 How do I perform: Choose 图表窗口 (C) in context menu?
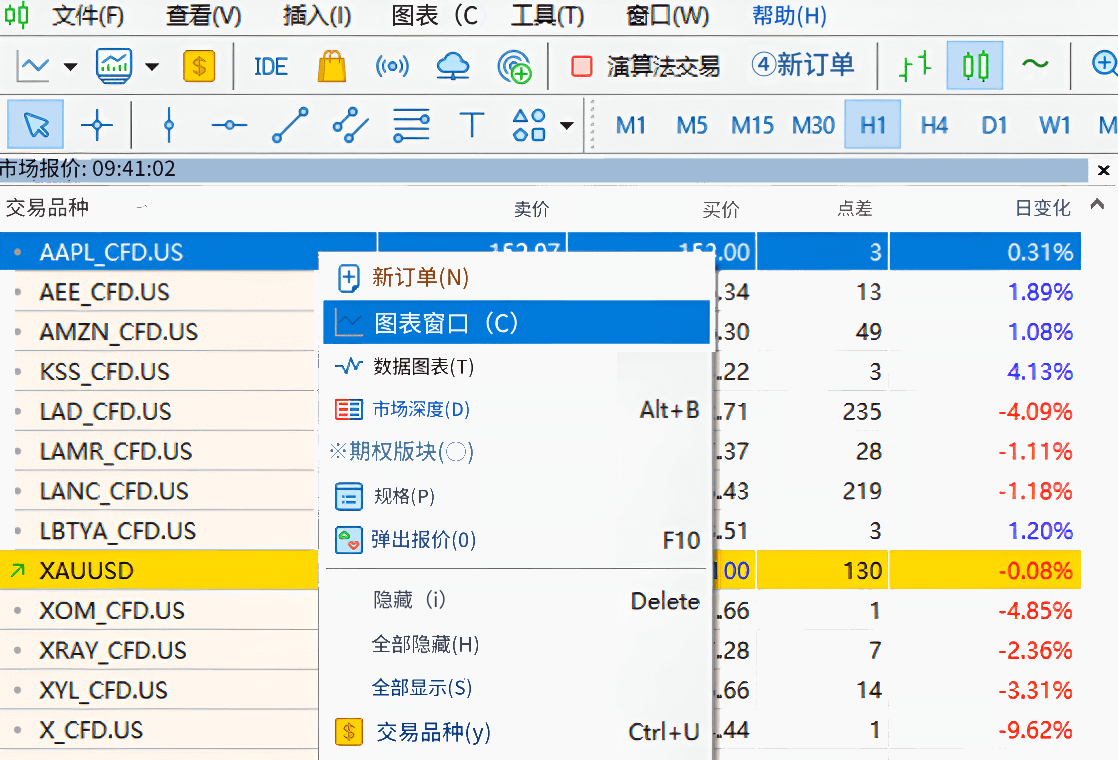click(x=516, y=322)
